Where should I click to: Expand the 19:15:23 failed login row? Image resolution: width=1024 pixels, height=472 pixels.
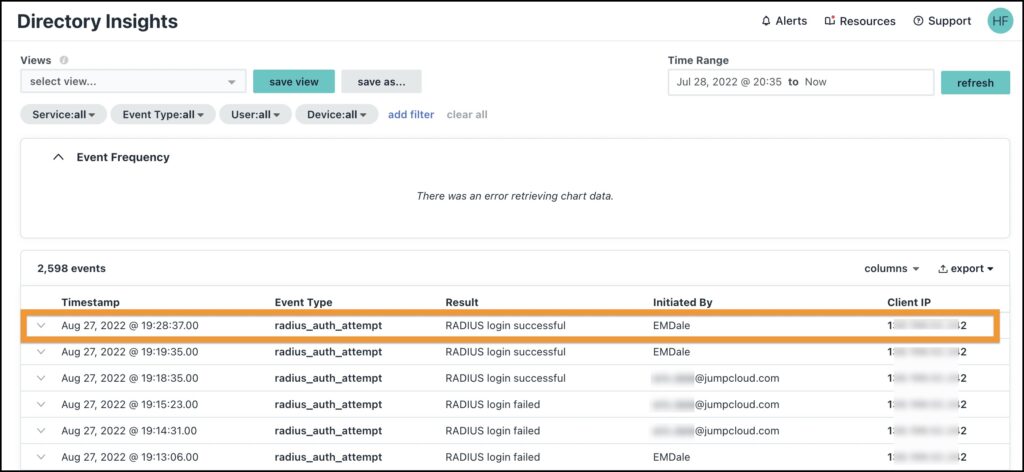41,405
